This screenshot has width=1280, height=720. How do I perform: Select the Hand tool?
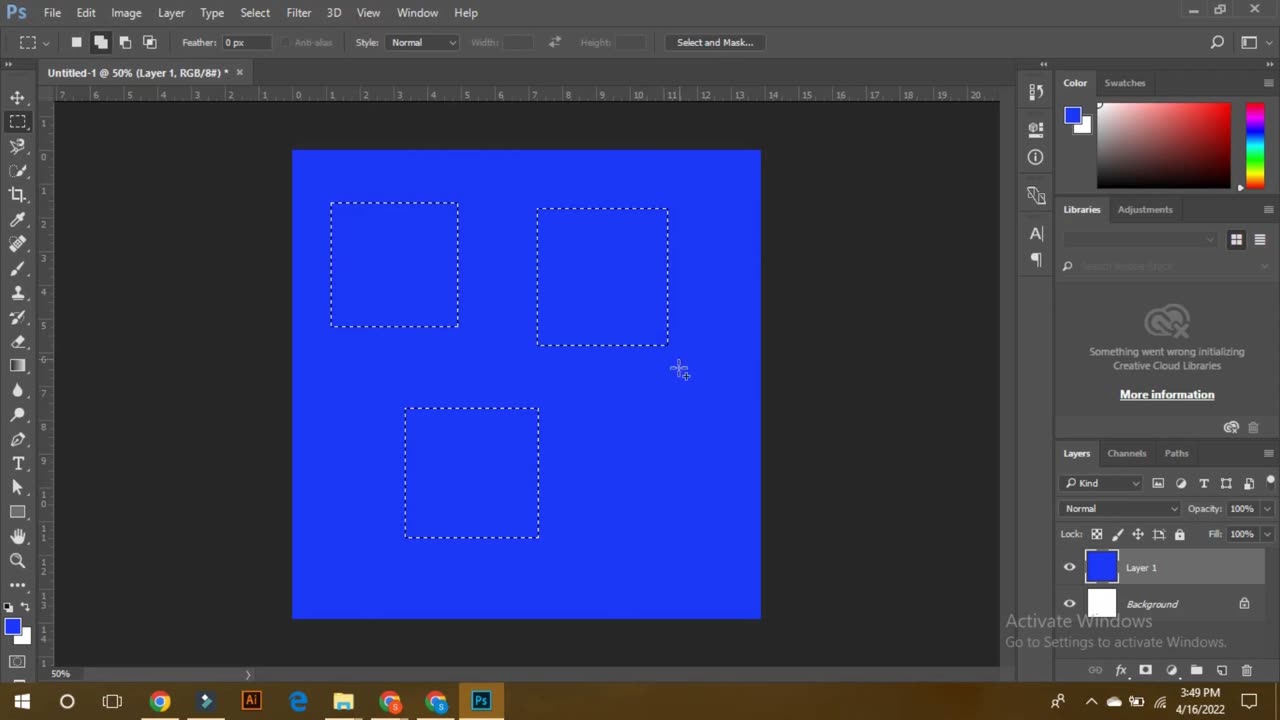coord(18,537)
